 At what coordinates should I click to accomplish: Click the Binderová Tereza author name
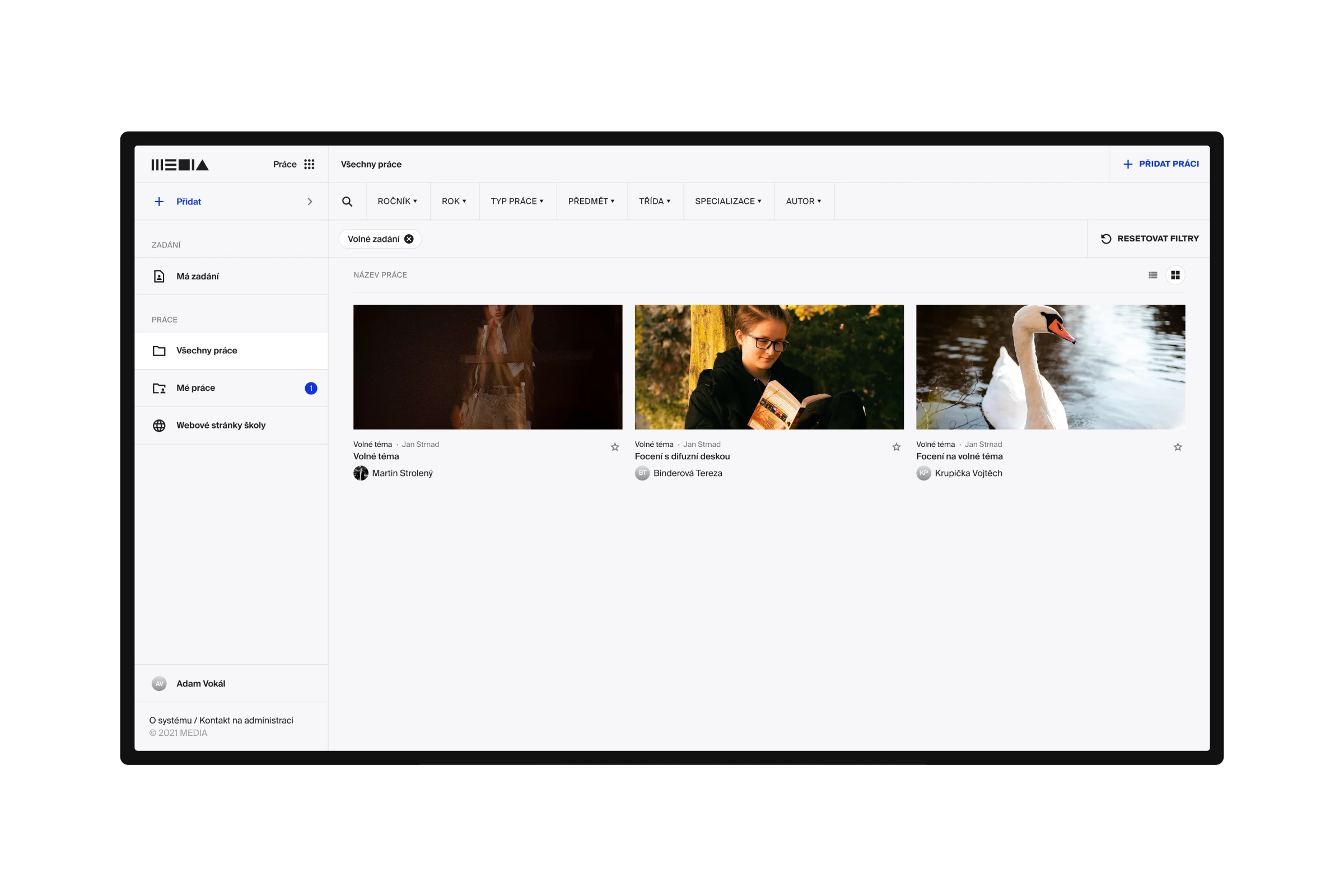(688, 473)
